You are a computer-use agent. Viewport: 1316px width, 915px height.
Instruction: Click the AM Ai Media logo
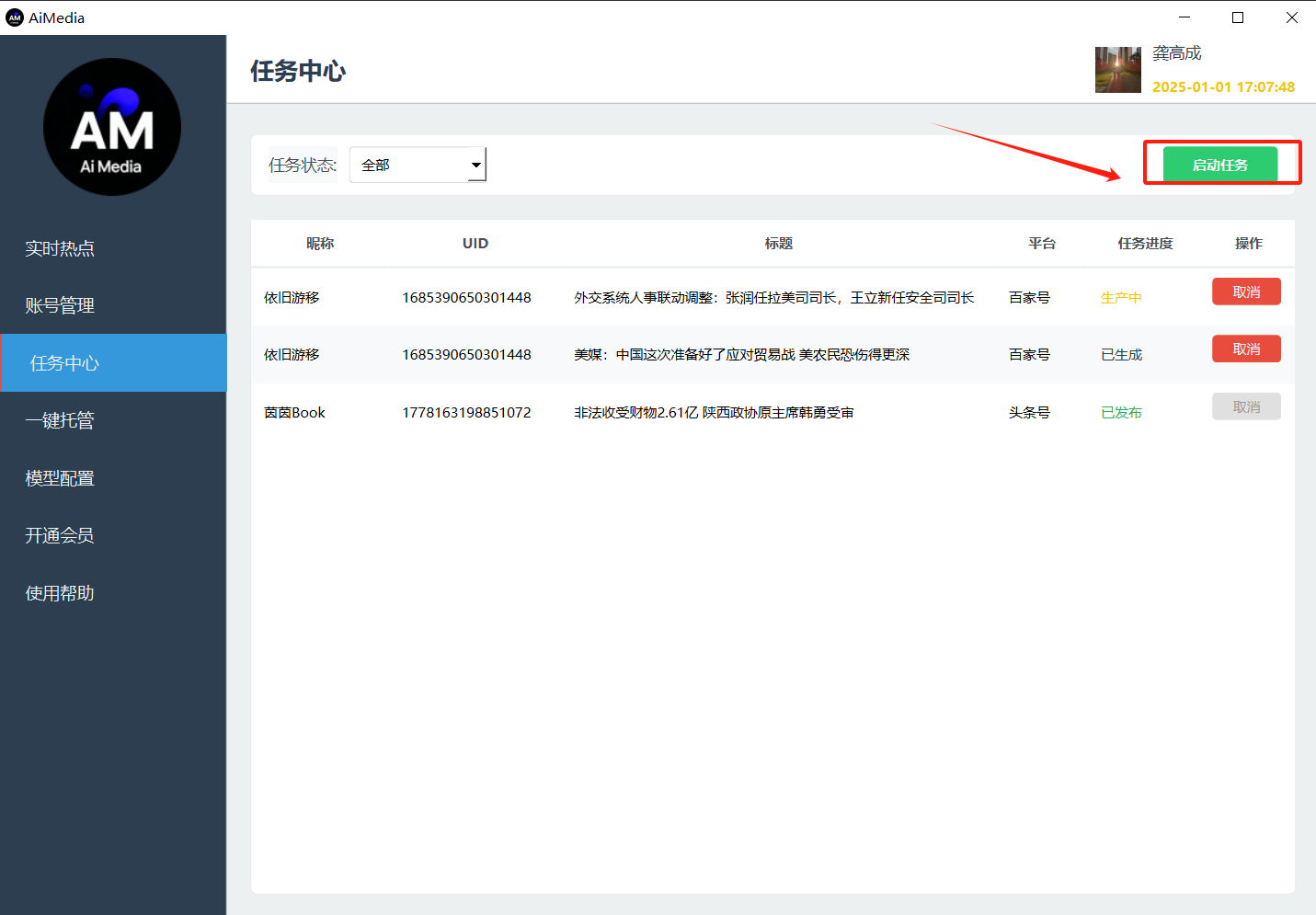point(112,127)
